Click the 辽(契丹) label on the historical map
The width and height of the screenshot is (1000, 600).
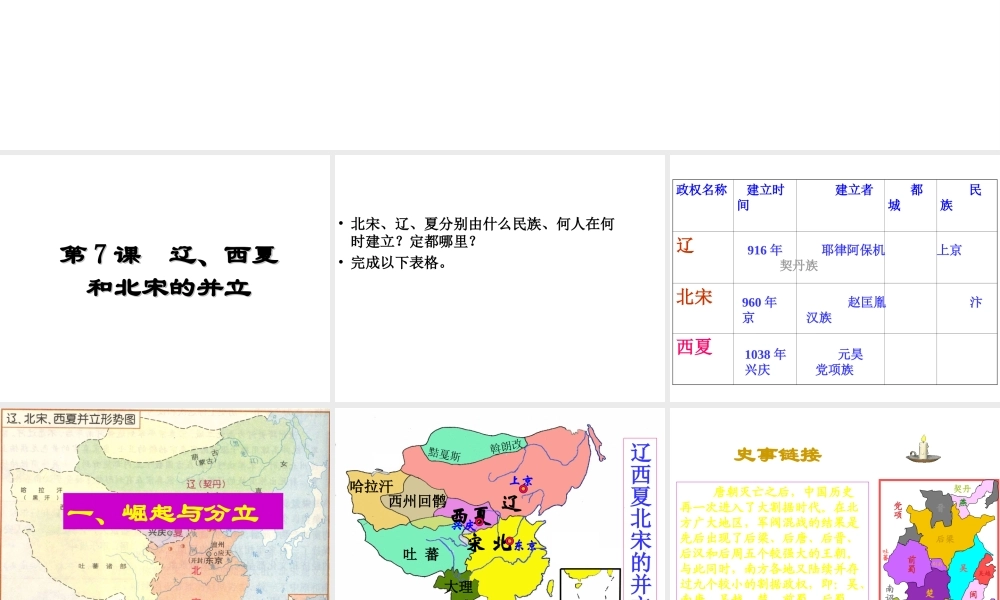click(205, 484)
